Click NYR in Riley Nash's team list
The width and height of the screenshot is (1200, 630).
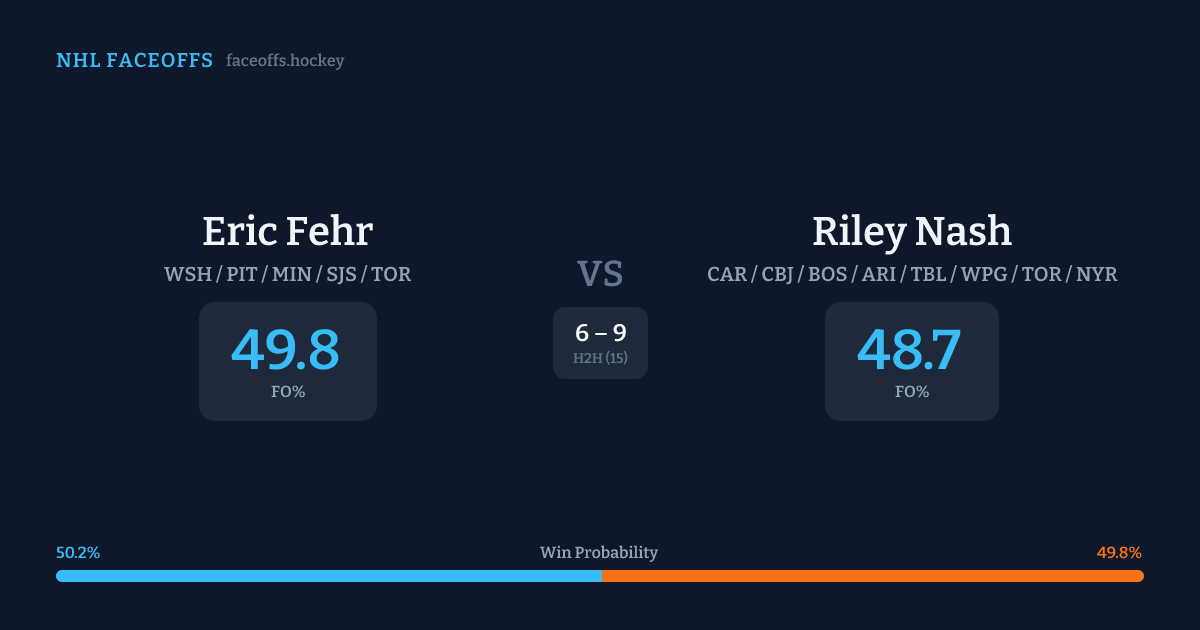[x=1097, y=274]
